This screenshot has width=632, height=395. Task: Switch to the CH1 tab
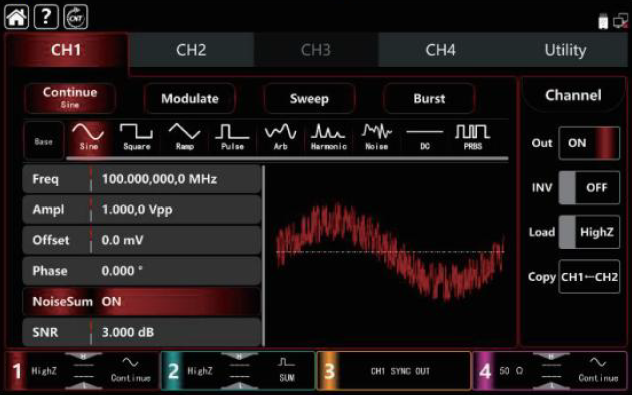(x=67, y=50)
